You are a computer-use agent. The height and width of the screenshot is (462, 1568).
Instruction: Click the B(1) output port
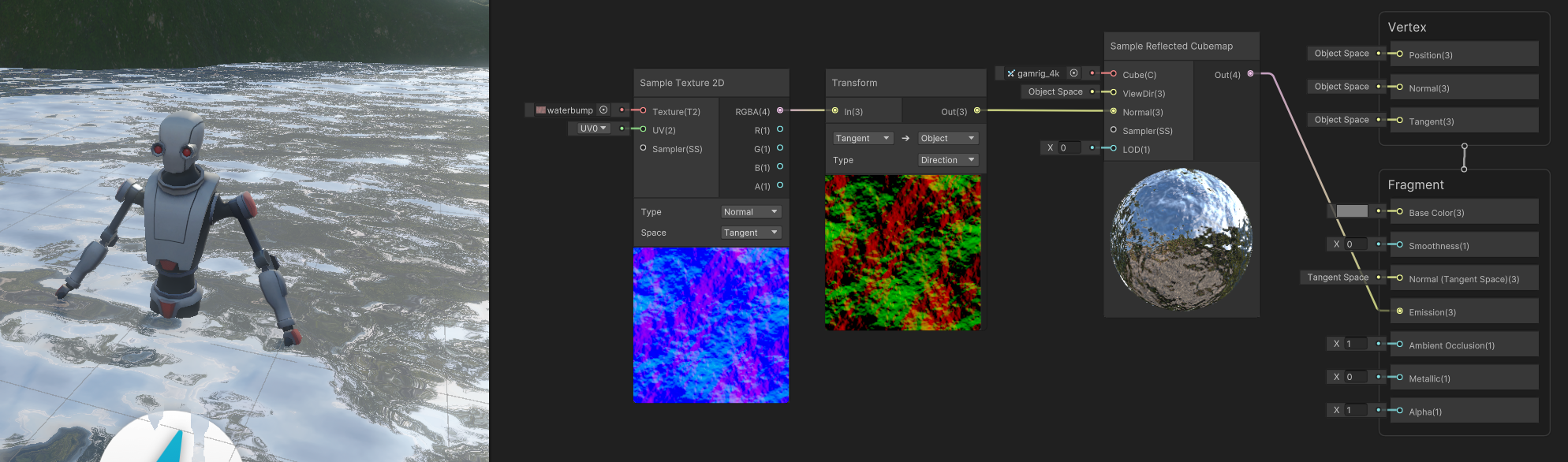tap(780, 166)
